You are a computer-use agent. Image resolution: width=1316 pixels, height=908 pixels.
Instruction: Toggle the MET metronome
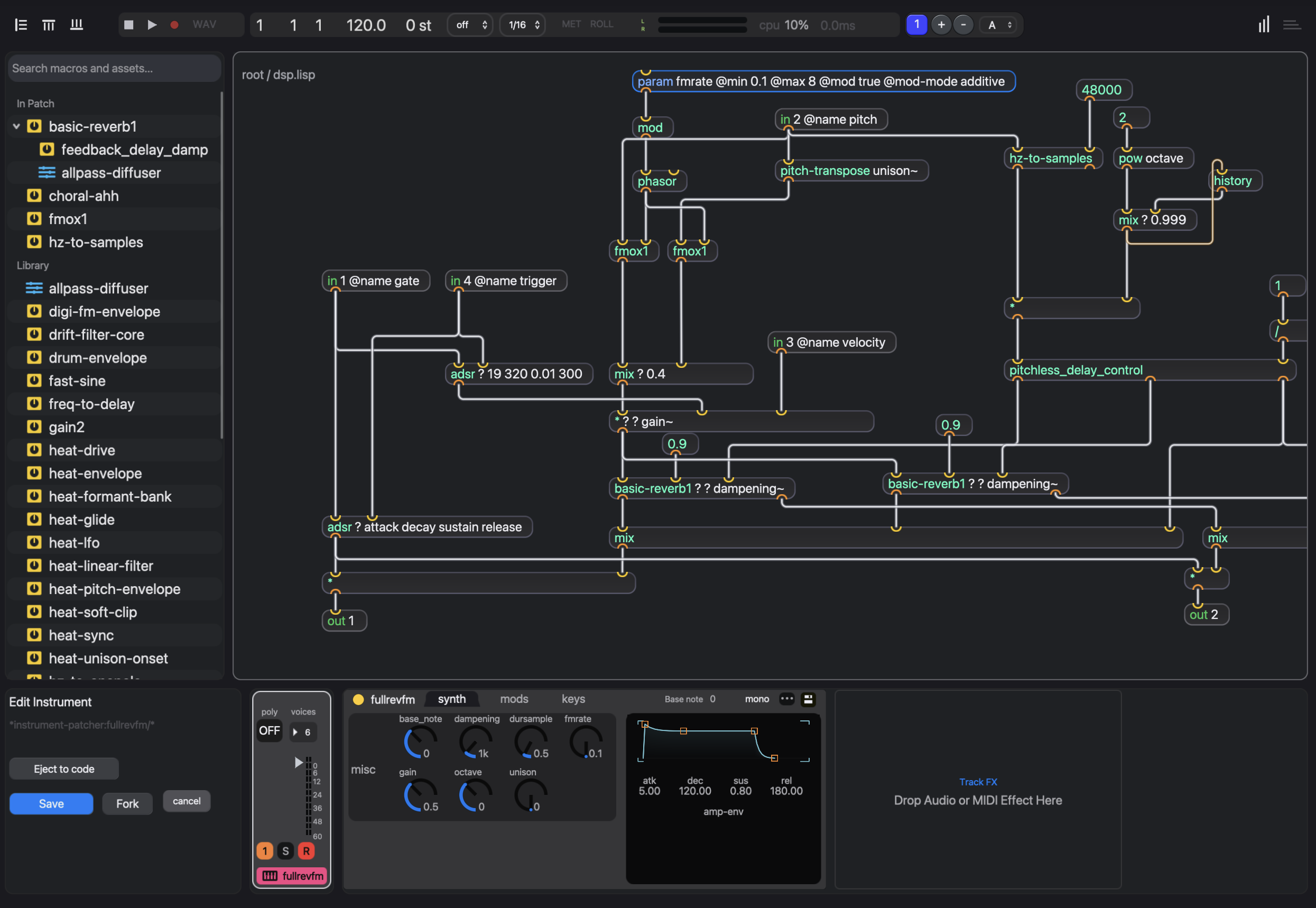571,24
